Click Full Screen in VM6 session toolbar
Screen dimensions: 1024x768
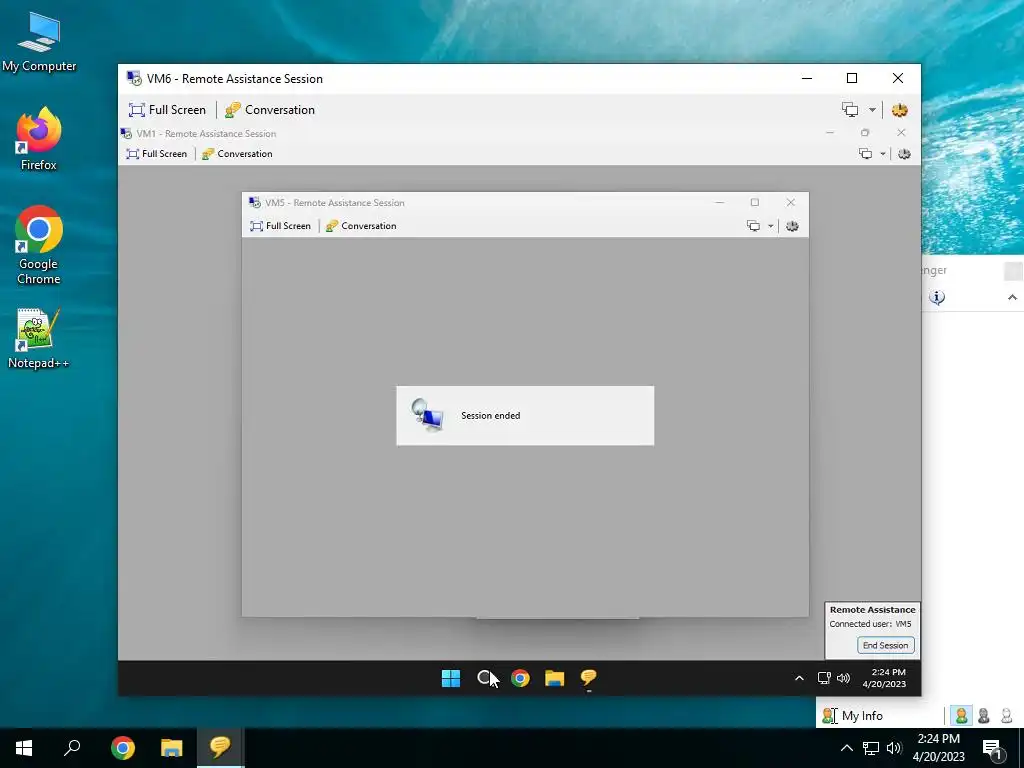click(x=167, y=110)
